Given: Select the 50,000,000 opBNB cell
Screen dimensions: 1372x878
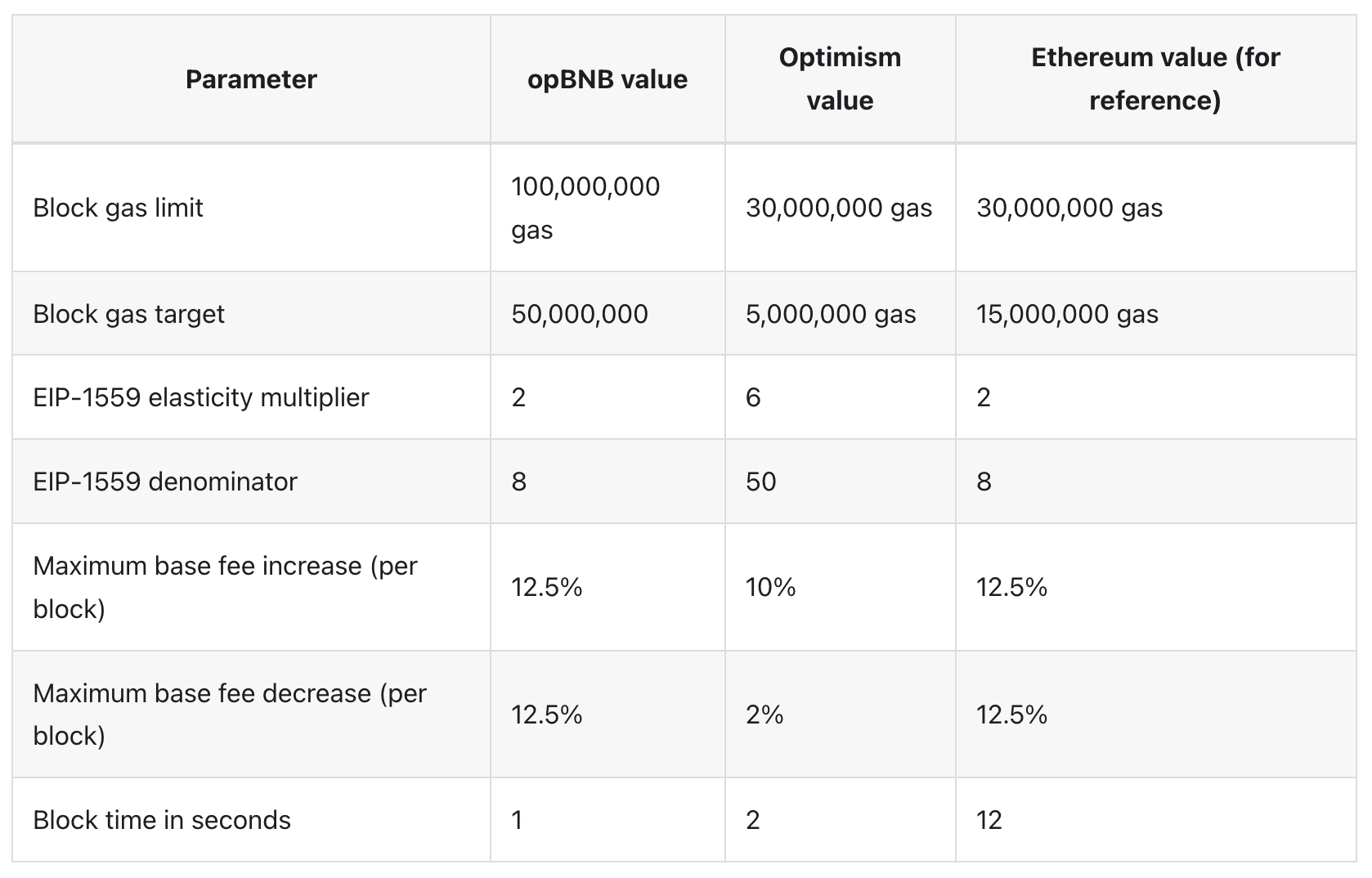Looking at the screenshot, I should point(580,314).
